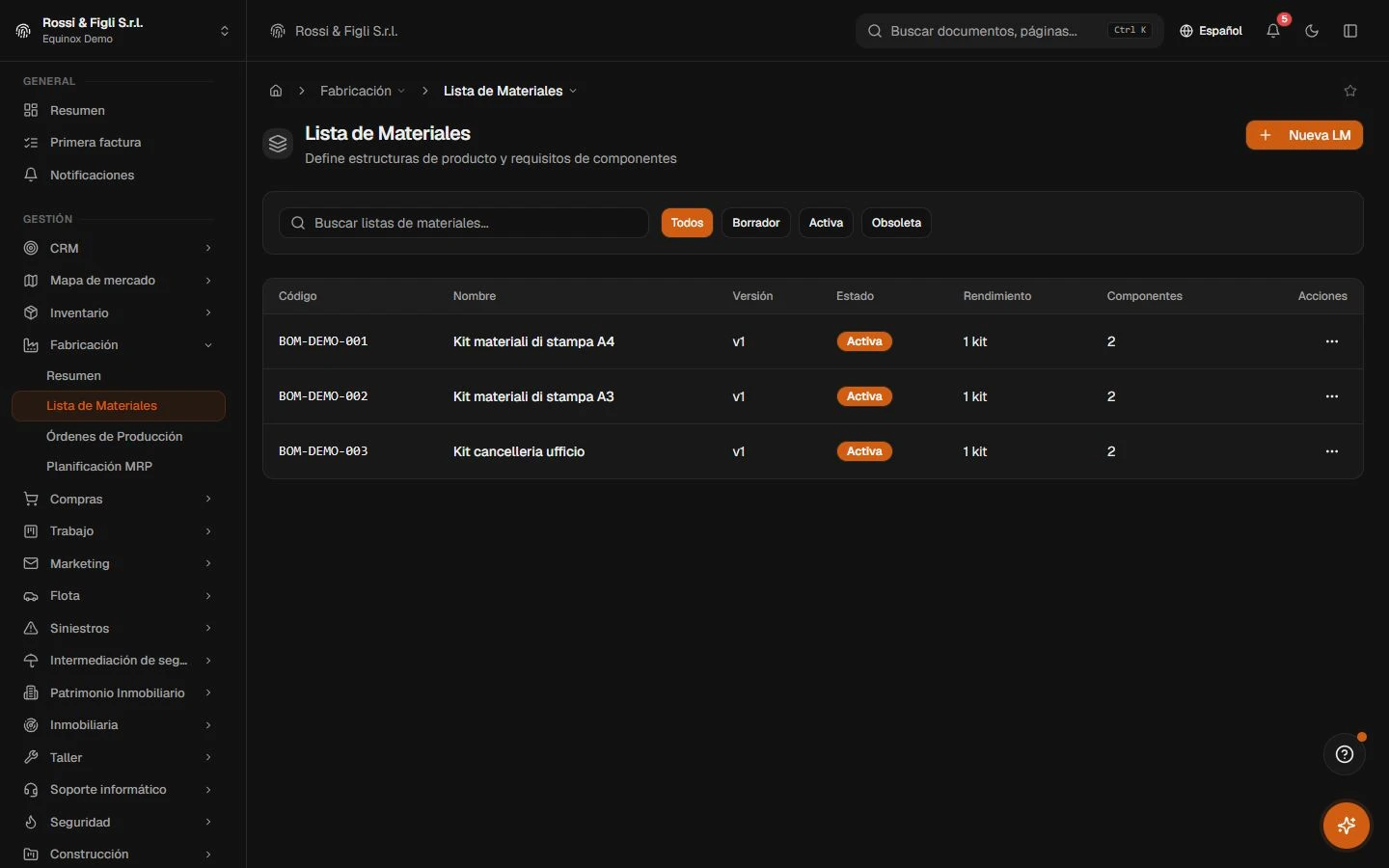Open Kit cancelleria ufficio entry
This screenshot has height=868, width=1389.
tap(519, 451)
